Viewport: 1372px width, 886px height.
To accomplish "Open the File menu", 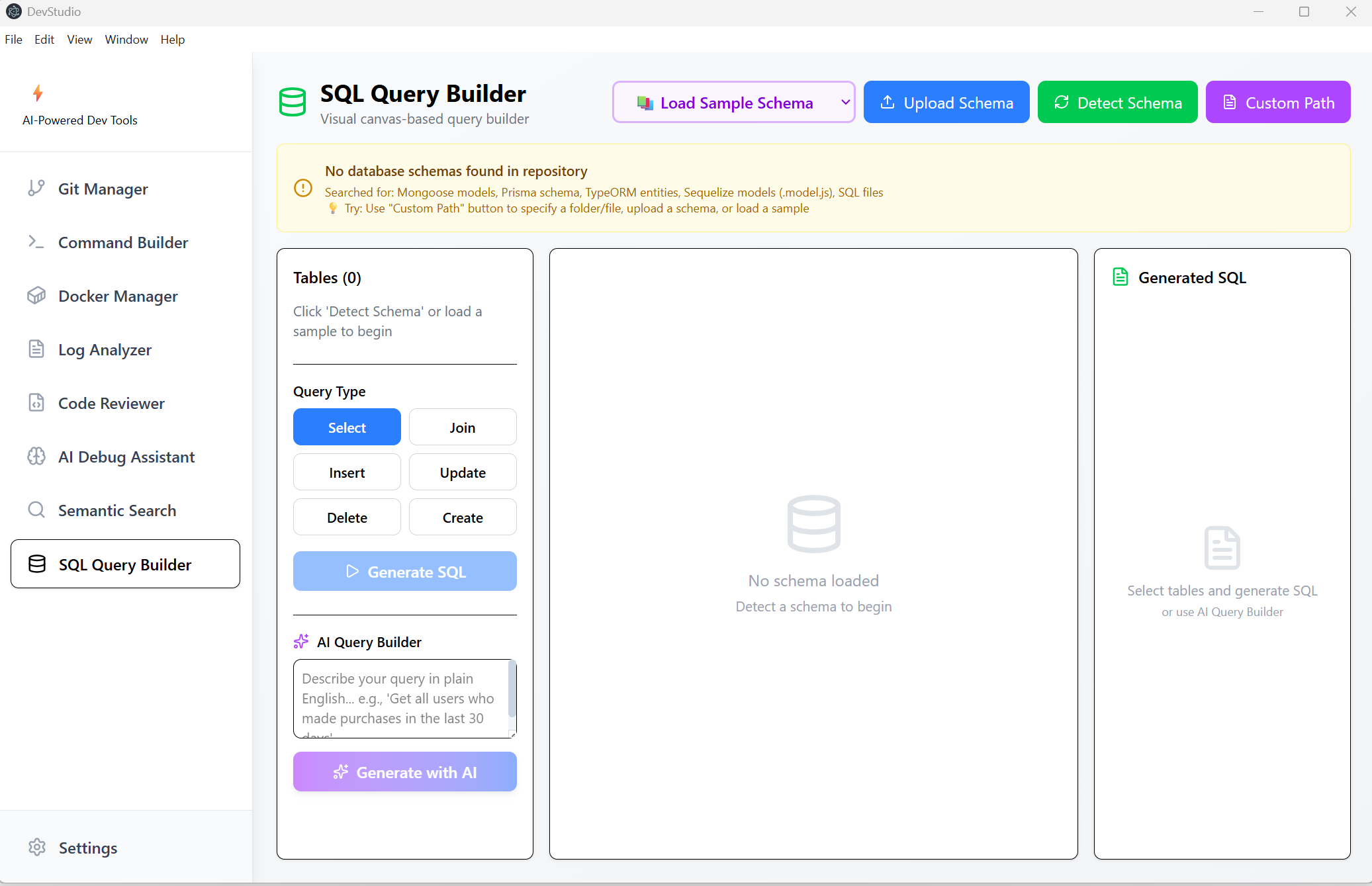I will [x=13, y=40].
